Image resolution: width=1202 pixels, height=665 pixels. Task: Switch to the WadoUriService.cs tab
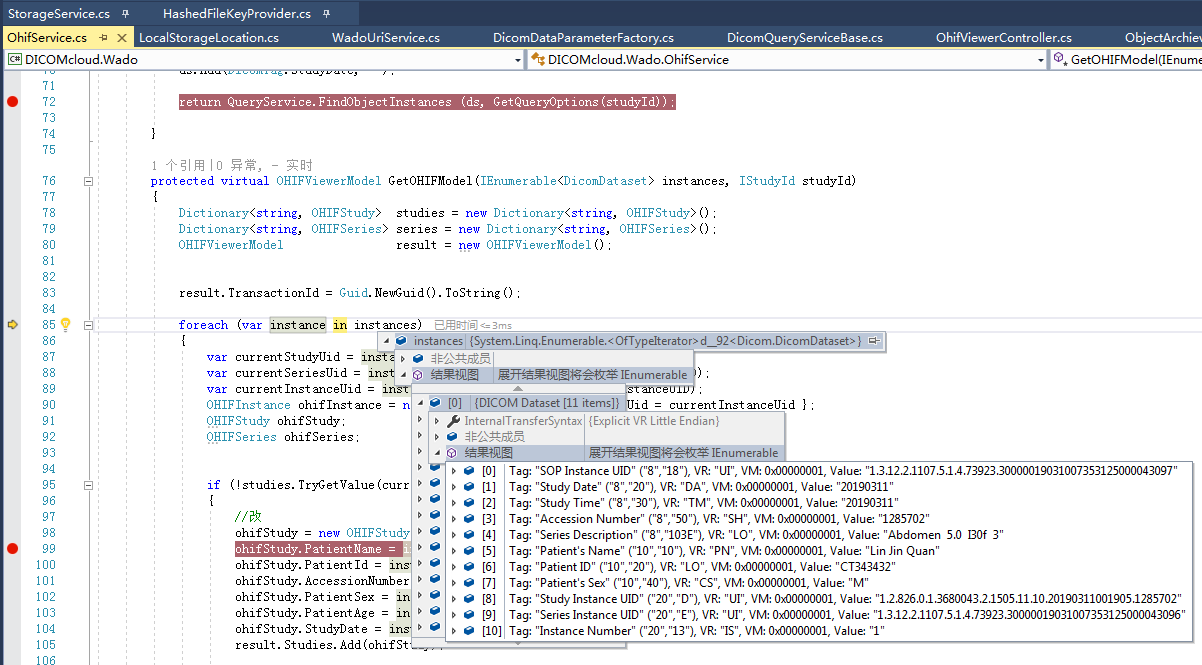(385, 38)
